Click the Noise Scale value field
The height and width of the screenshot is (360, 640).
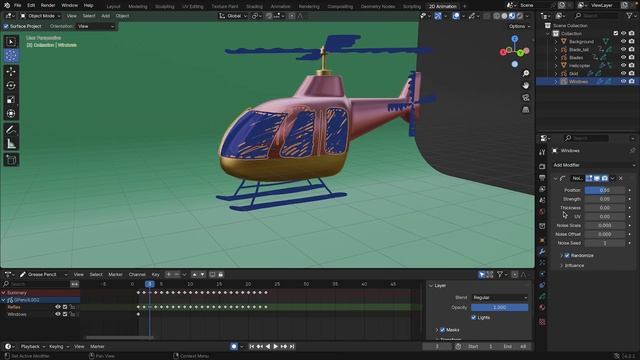pyautogui.click(x=604, y=225)
